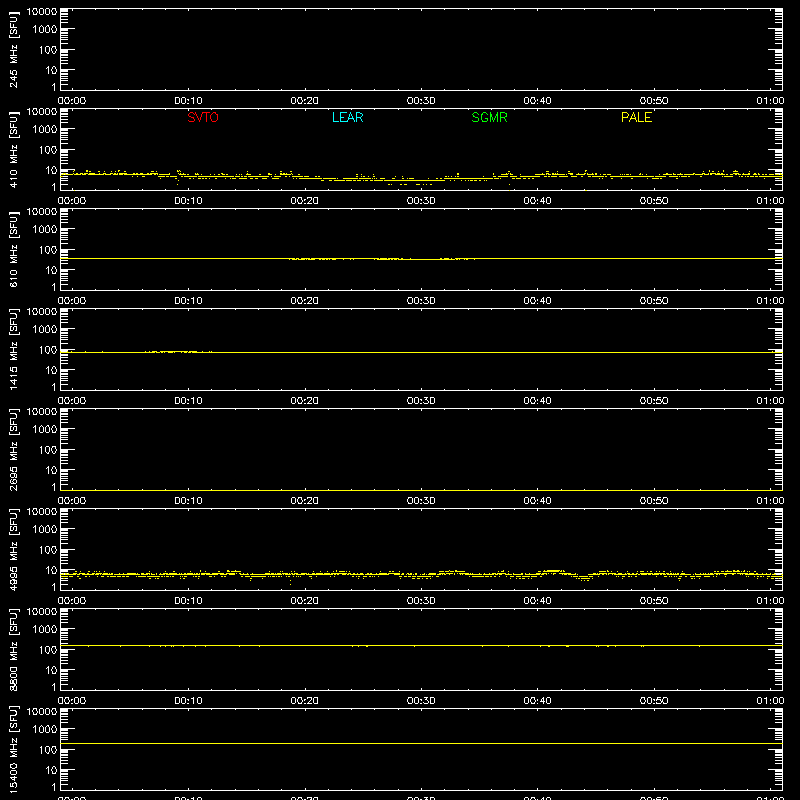Click the red SVTO station label
This screenshot has width=800, height=800.
[203, 117]
